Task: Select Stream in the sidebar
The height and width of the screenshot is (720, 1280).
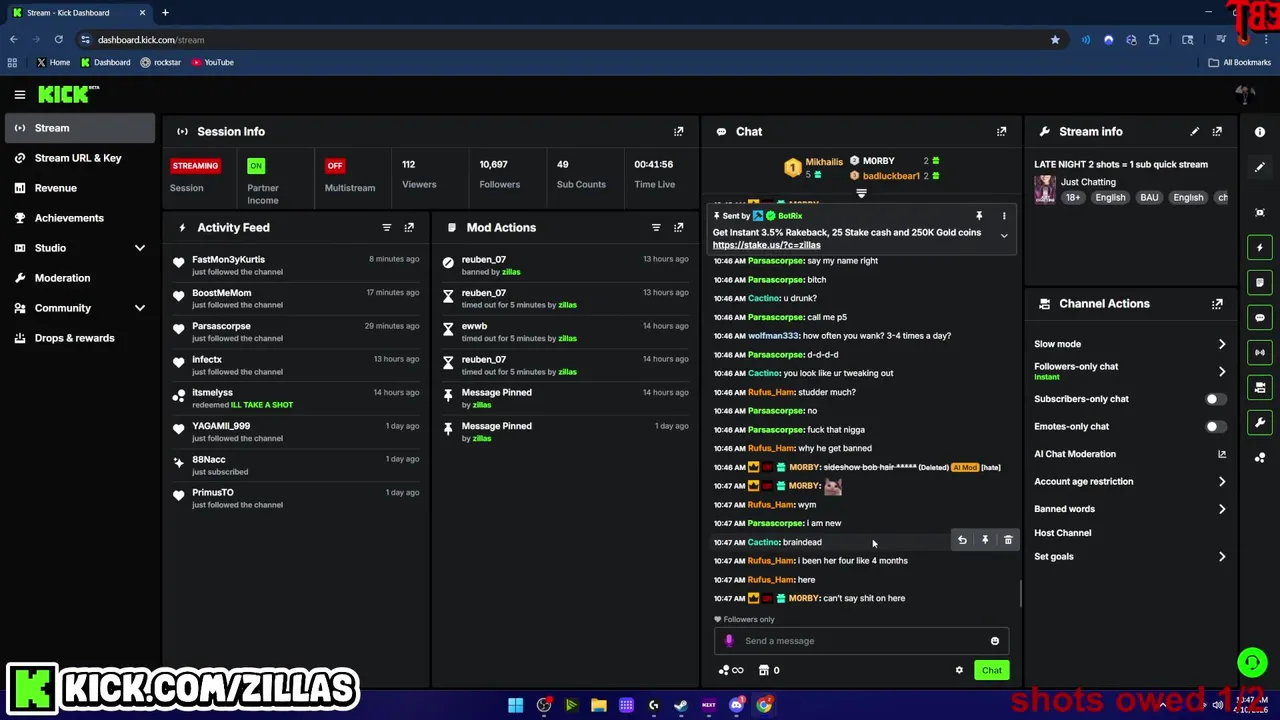Action: point(80,128)
